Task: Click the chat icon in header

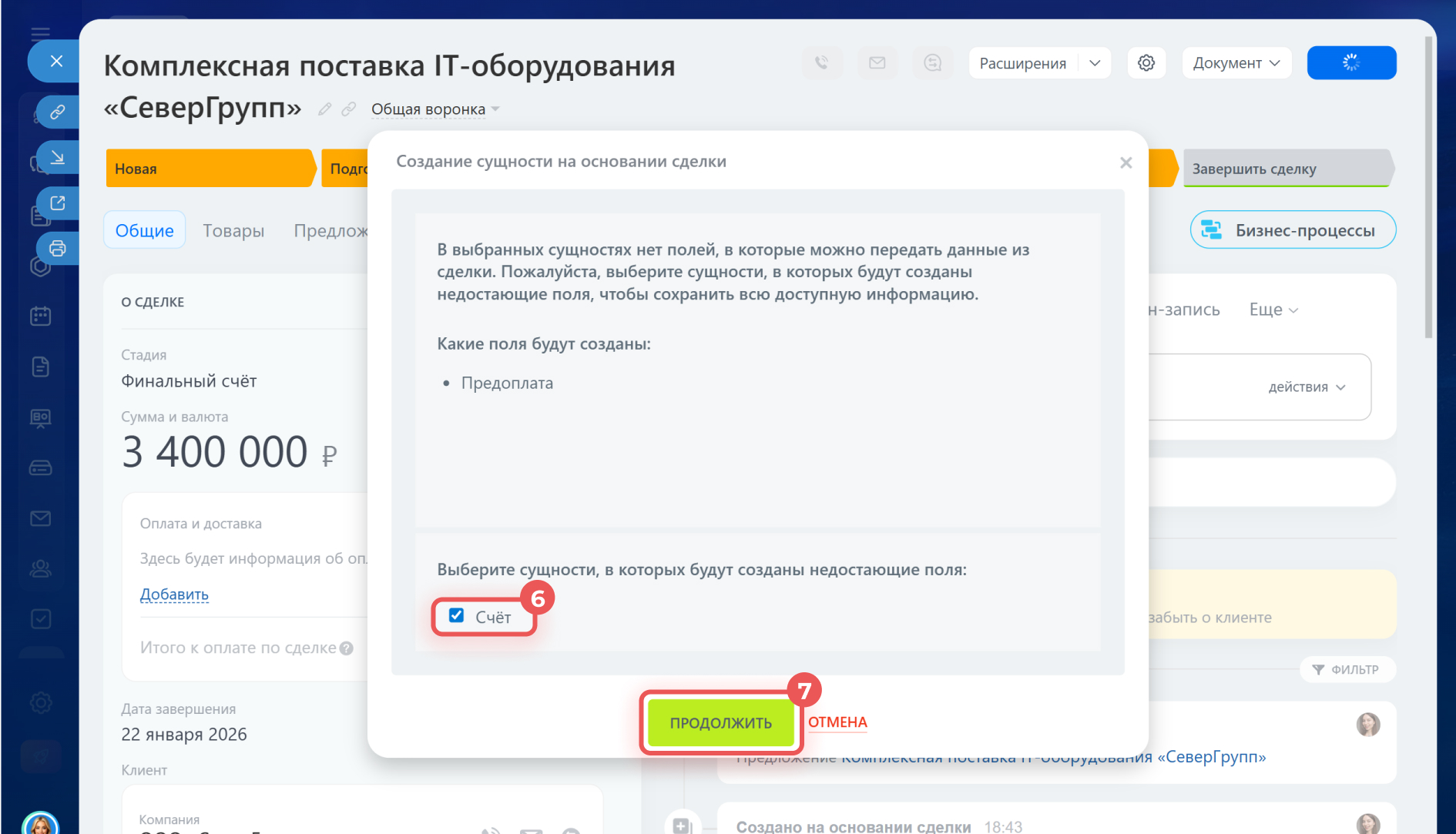Action: pyautogui.click(x=932, y=63)
